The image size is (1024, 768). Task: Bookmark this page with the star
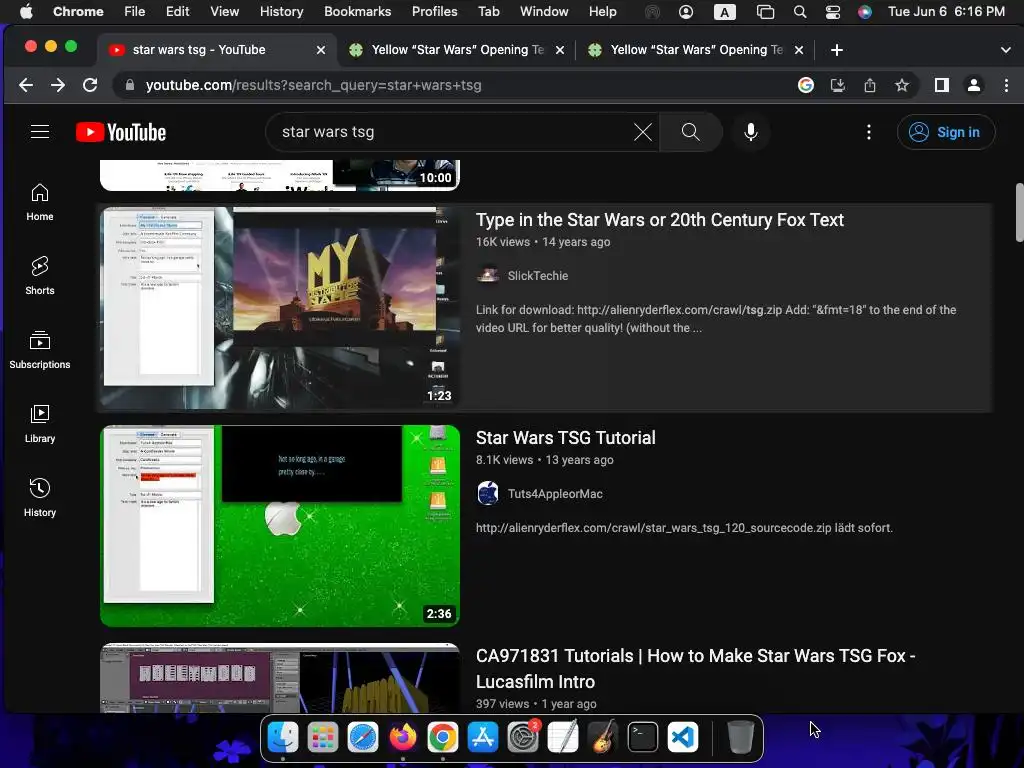902,85
